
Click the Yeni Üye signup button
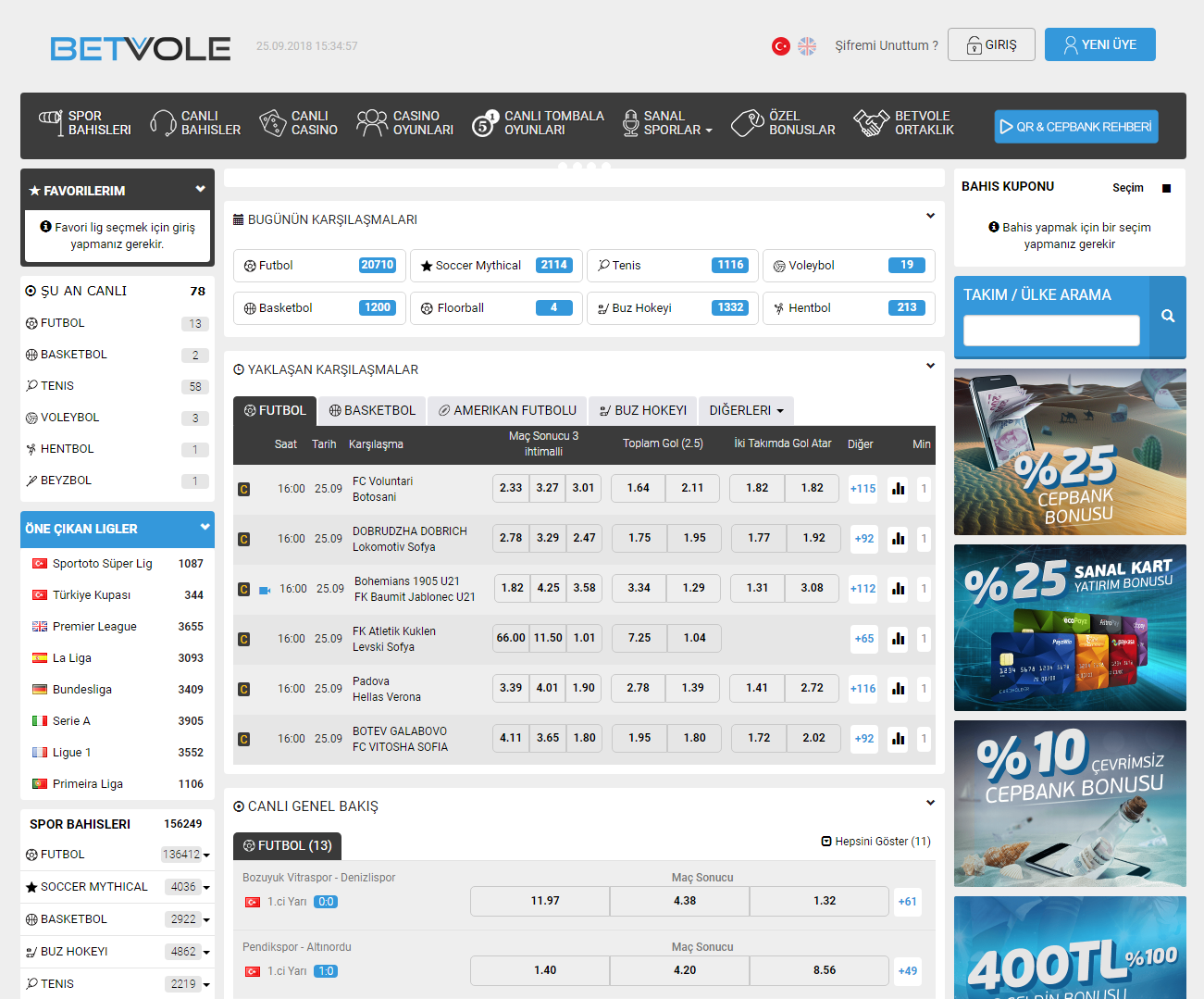point(1099,45)
